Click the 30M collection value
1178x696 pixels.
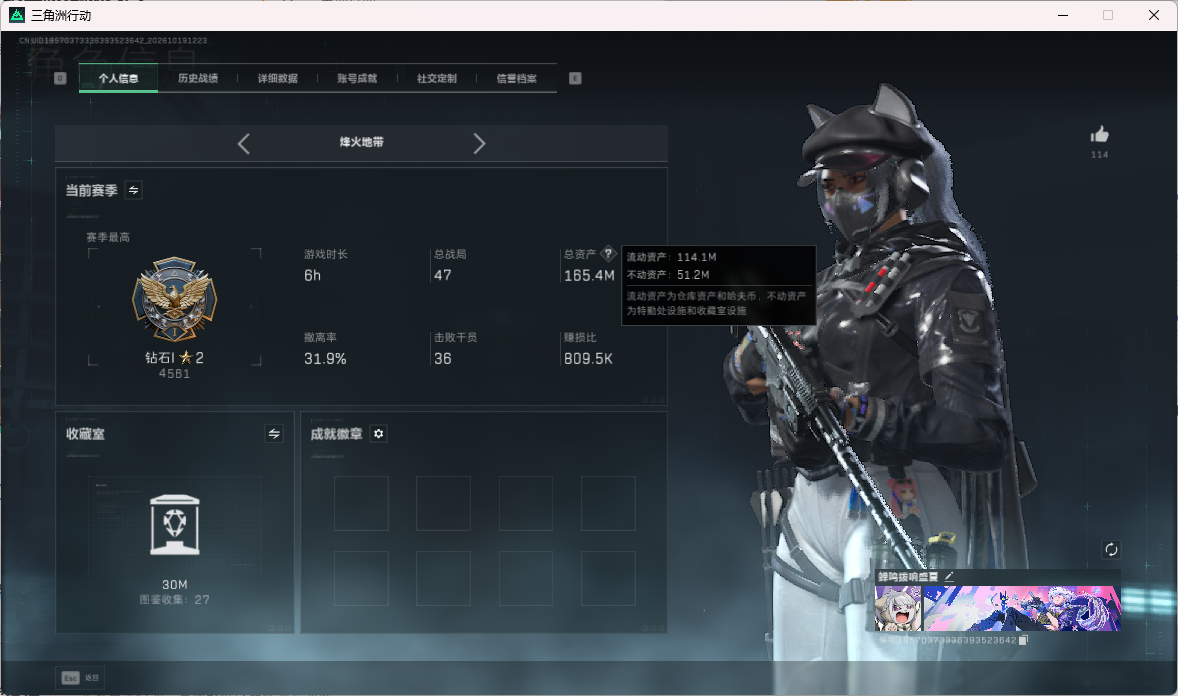pyautogui.click(x=175, y=585)
